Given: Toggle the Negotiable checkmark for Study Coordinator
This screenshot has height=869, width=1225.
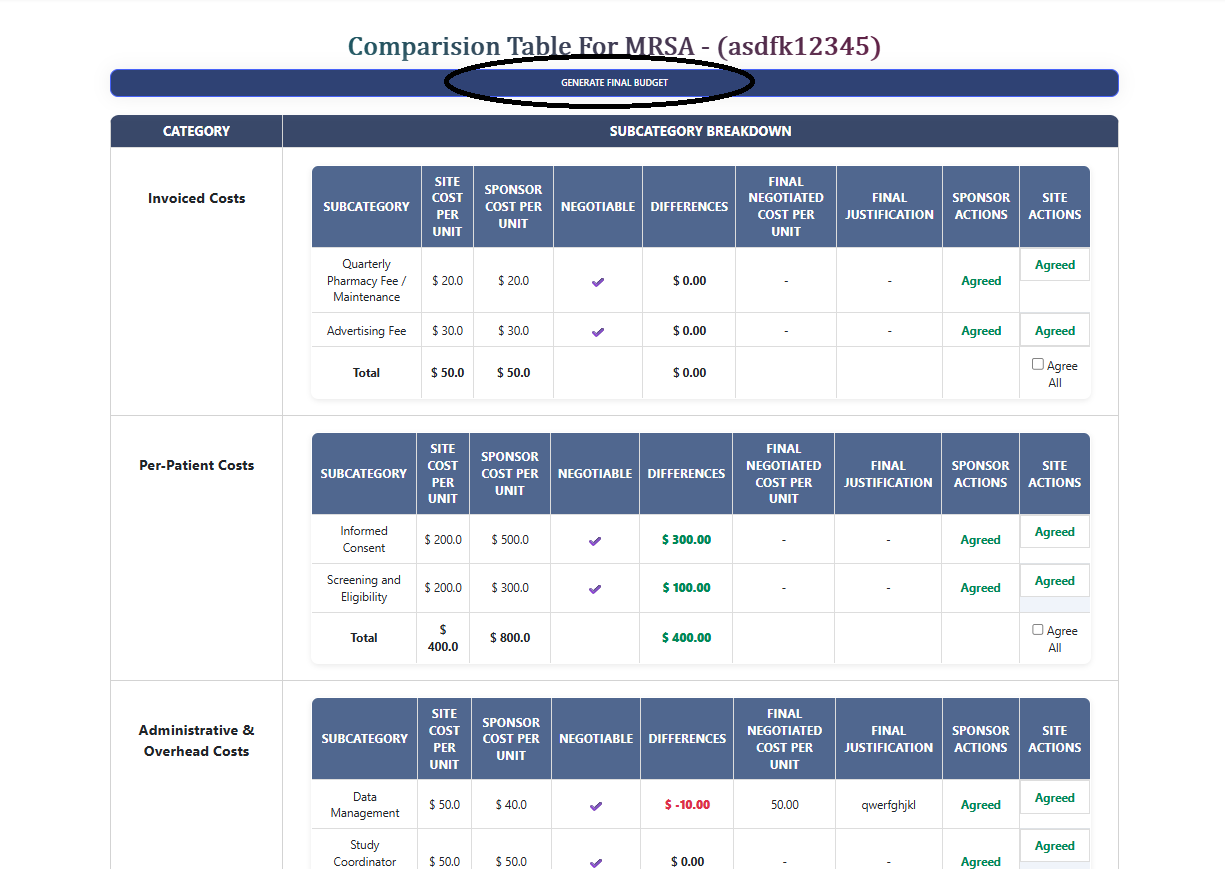Looking at the screenshot, I should click(595, 860).
